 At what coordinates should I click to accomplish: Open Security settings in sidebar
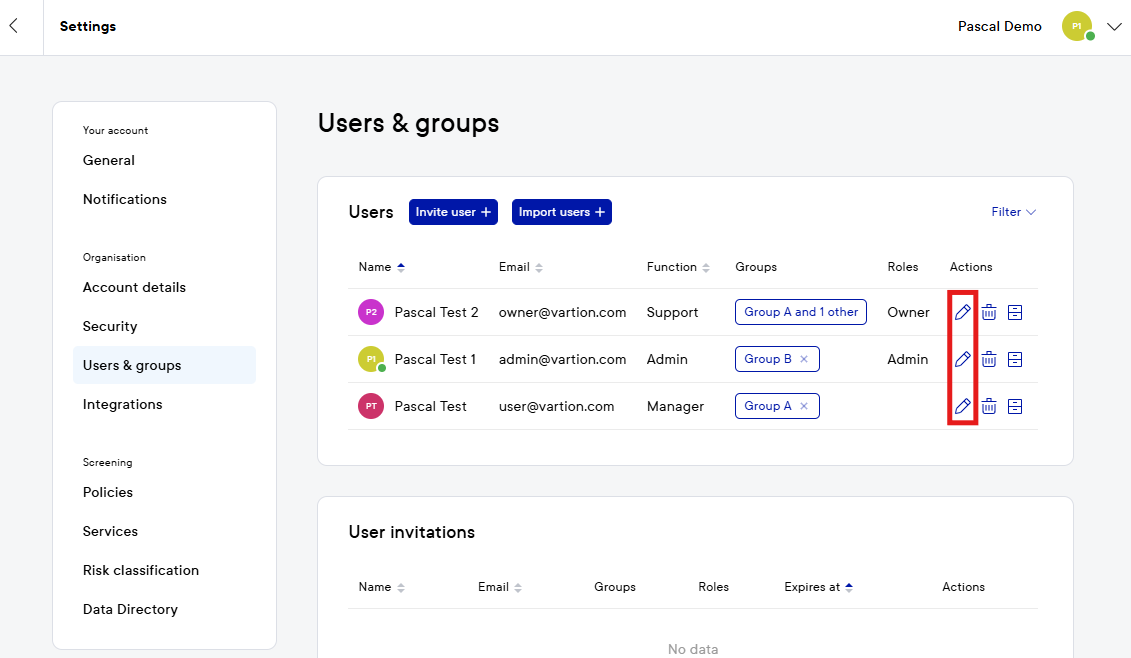pyautogui.click(x=110, y=326)
